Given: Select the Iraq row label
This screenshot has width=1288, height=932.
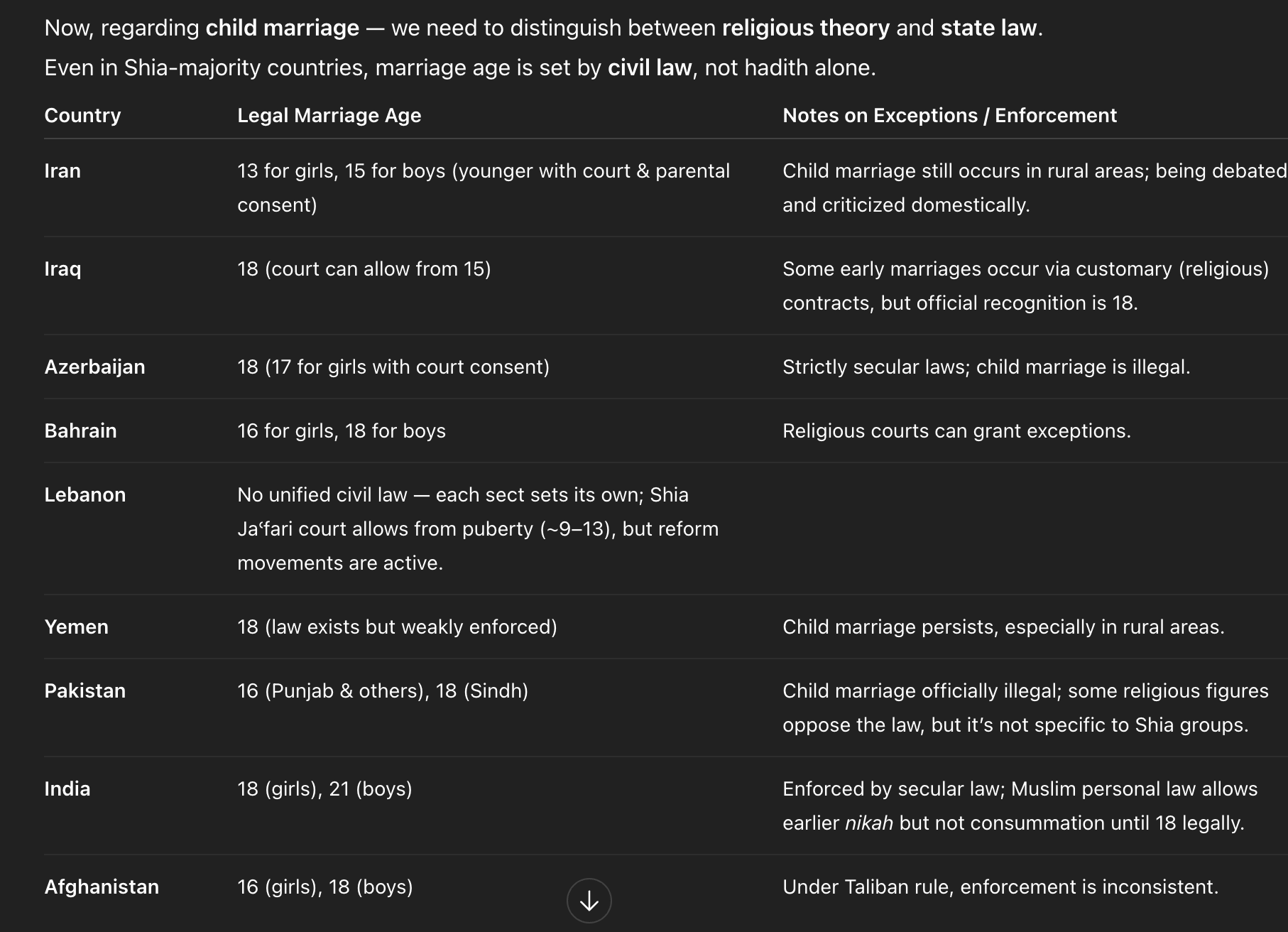Looking at the screenshot, I should [x=62, y=269].
